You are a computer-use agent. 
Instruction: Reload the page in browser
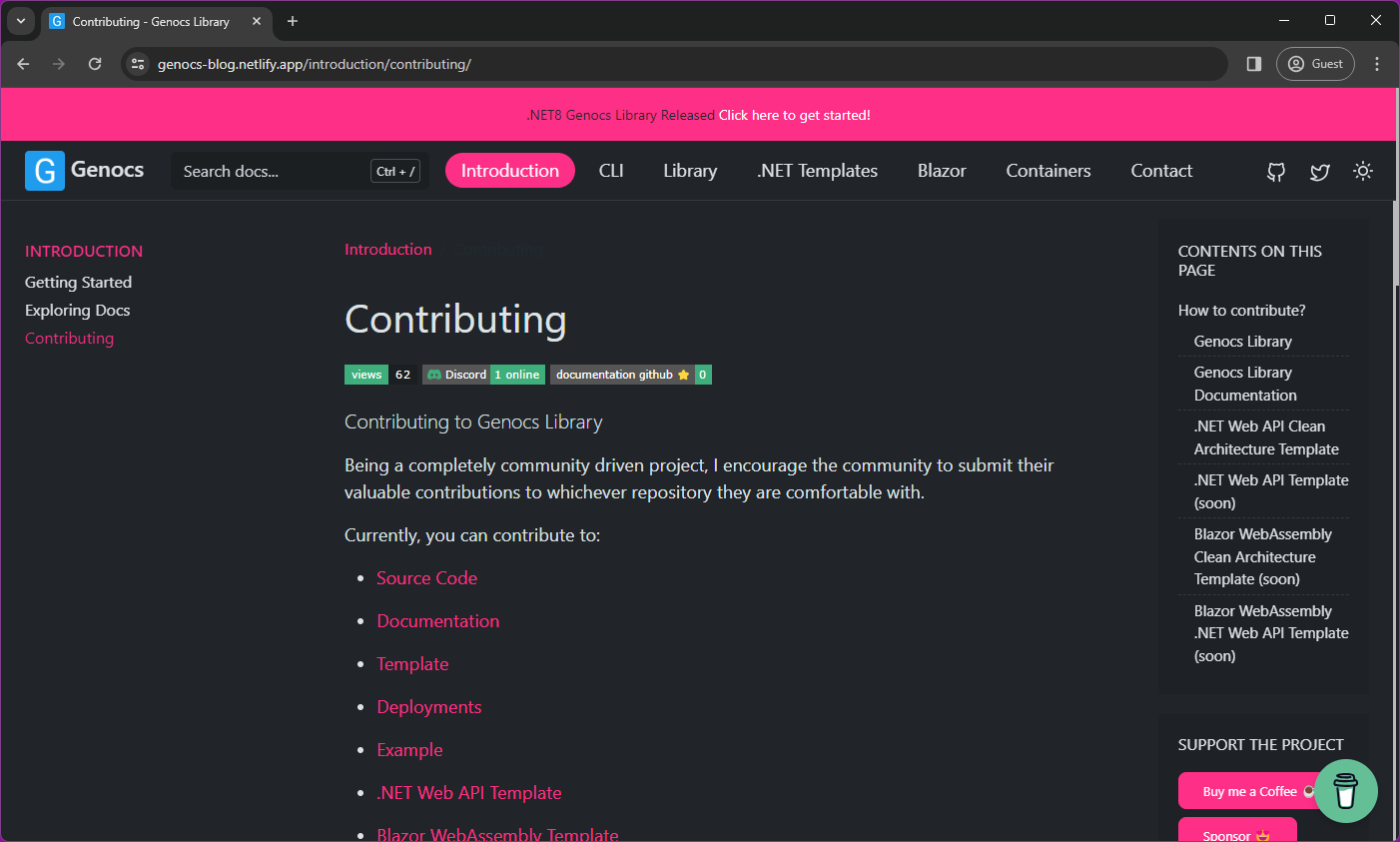pos(95,64)
